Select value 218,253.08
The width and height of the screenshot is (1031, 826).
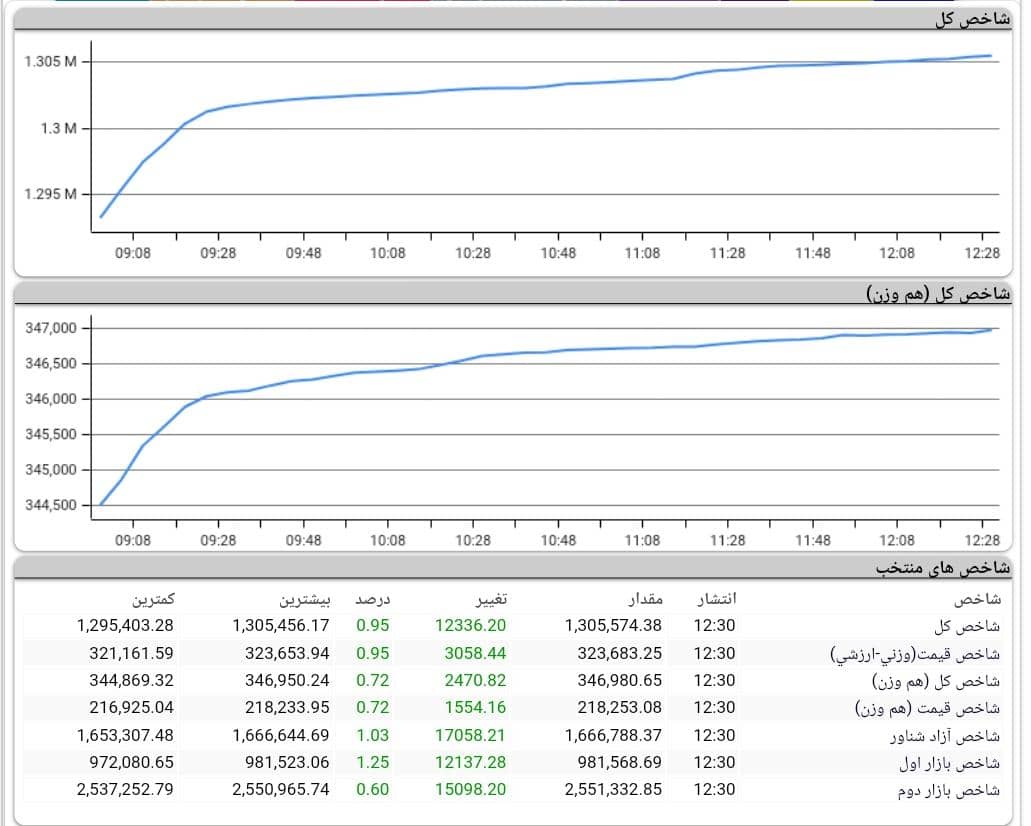(x=619, y=708)
